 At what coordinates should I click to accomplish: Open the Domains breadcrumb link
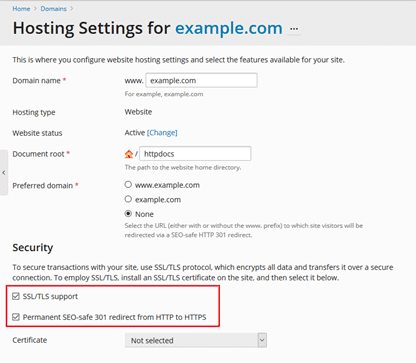53,9
